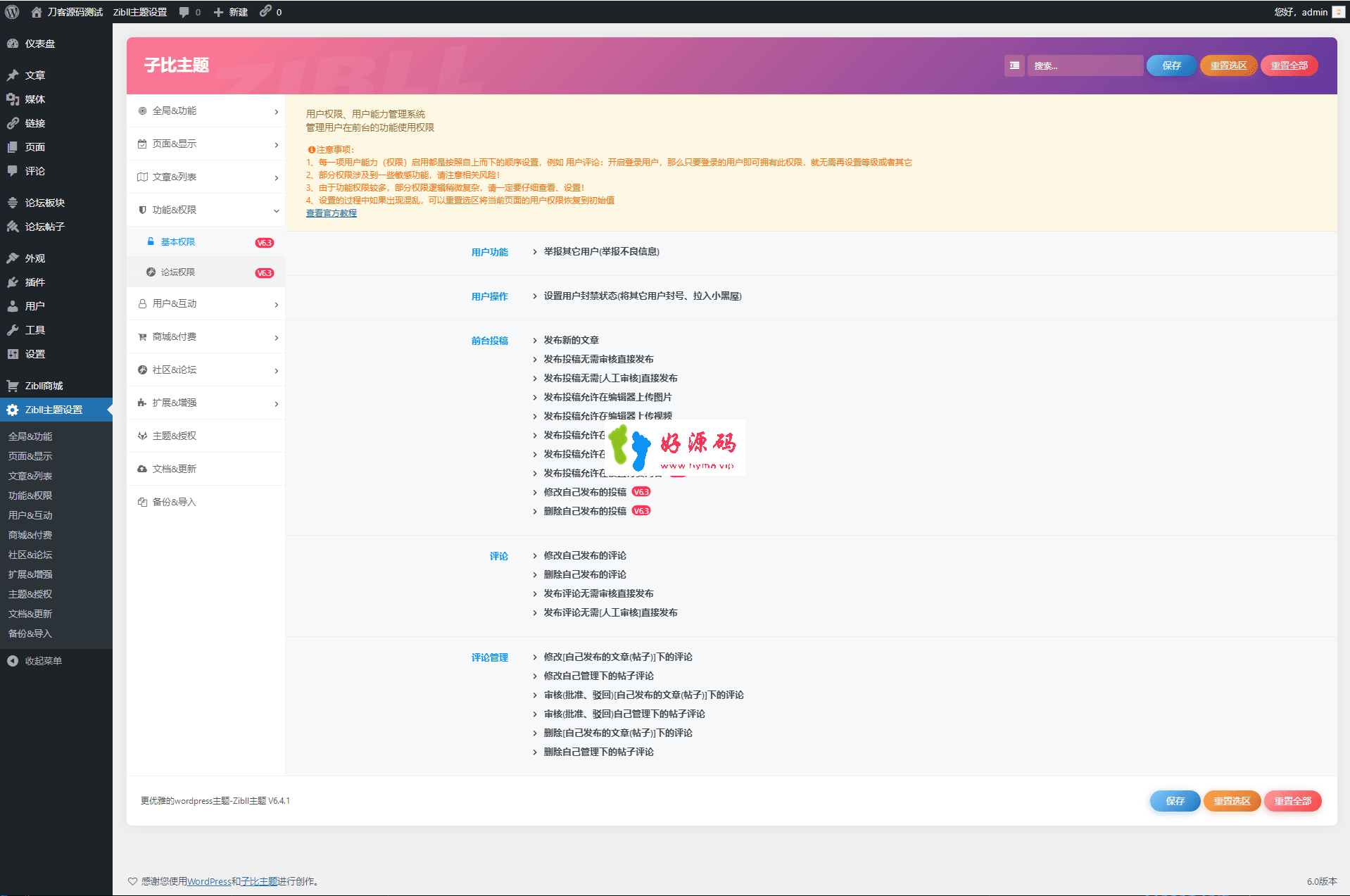Click the 外观 brush icon in sidebar
Viewport: 1350px width, 896px height.
[x=13, y=258]
